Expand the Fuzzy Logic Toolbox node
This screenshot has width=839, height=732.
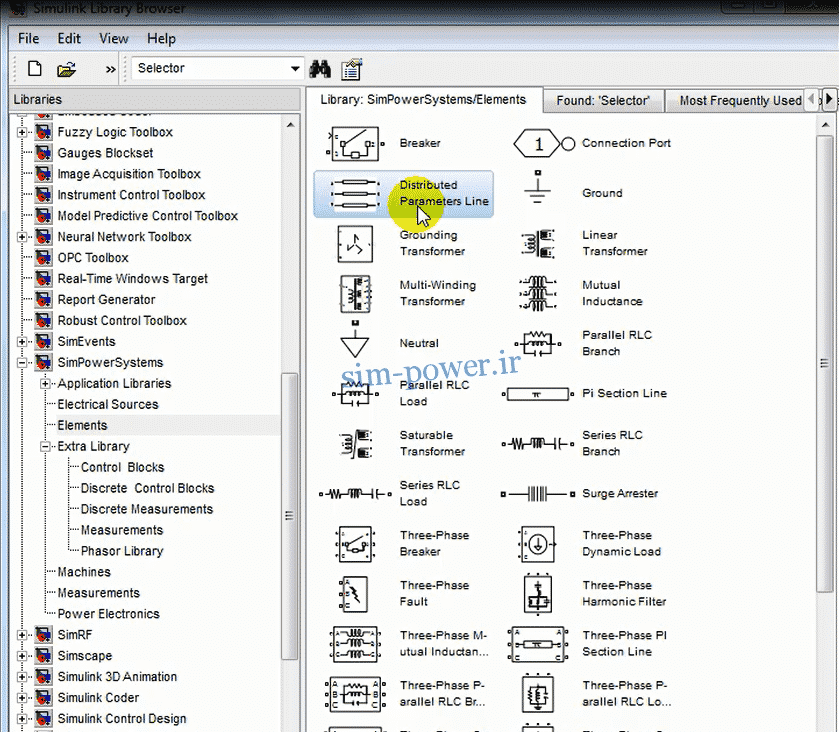coord(22,132)
